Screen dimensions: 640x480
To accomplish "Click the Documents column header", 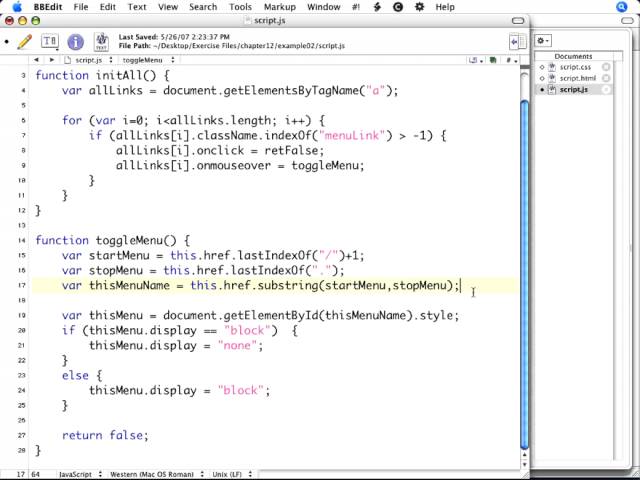I will [573, 56].
